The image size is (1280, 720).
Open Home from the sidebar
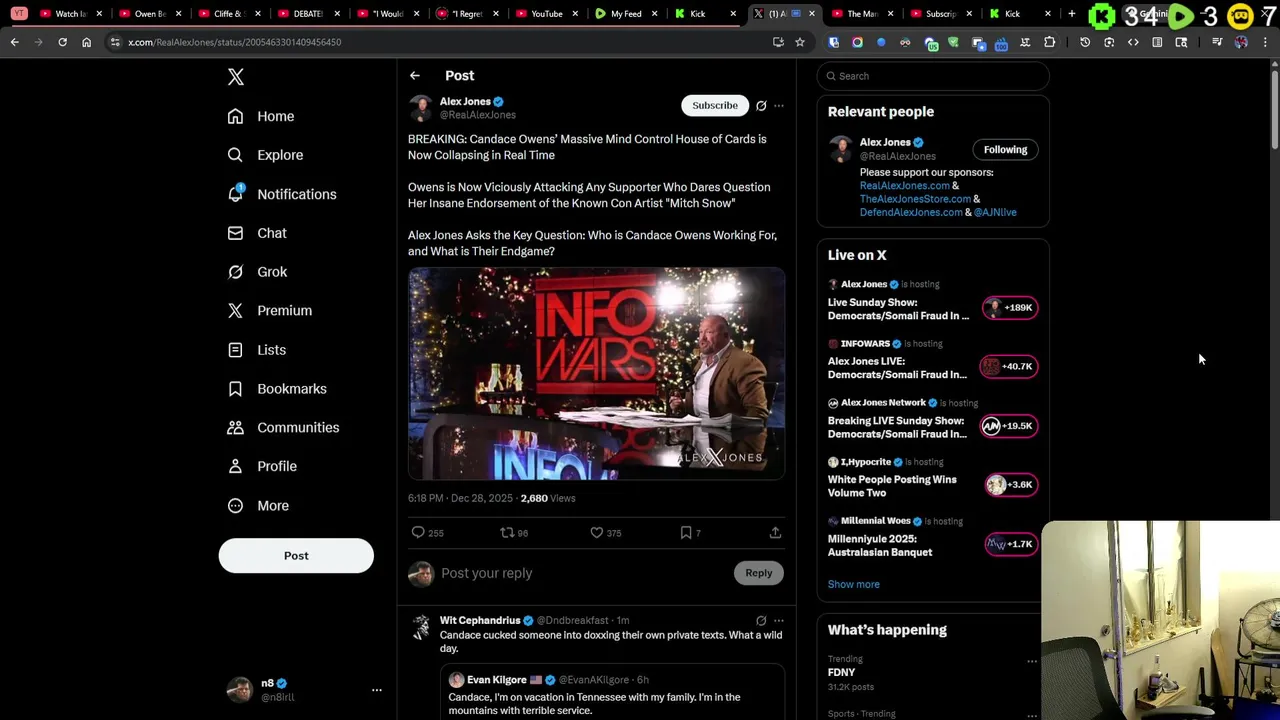point(261,116)
